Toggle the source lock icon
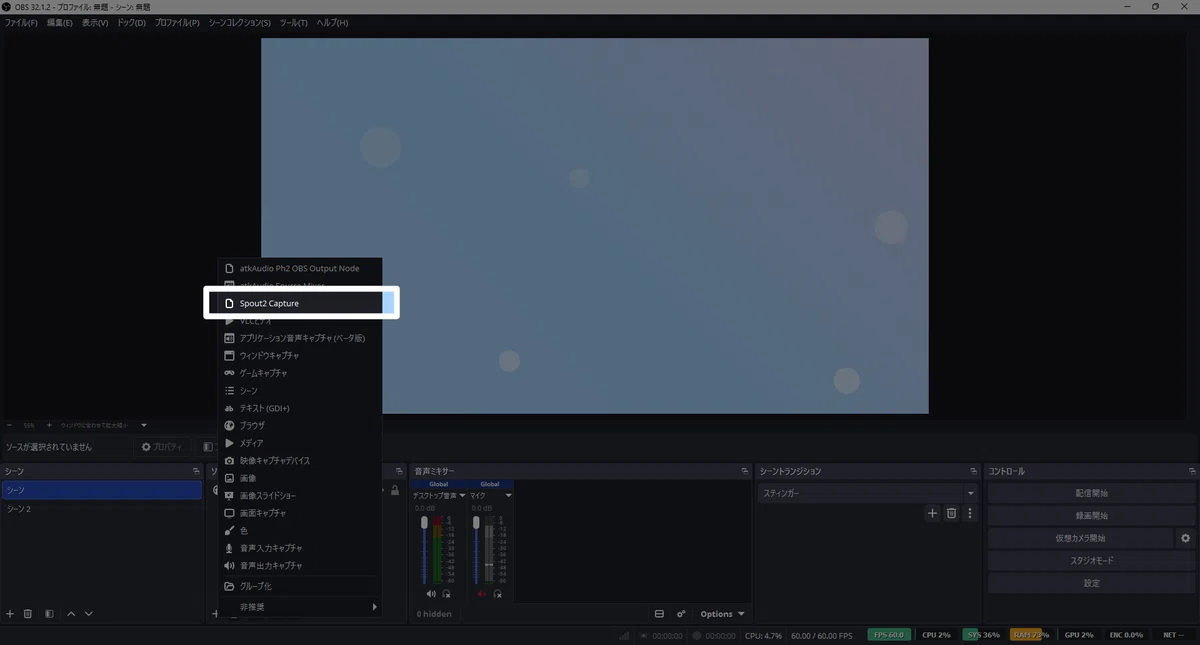 (395, 491)
